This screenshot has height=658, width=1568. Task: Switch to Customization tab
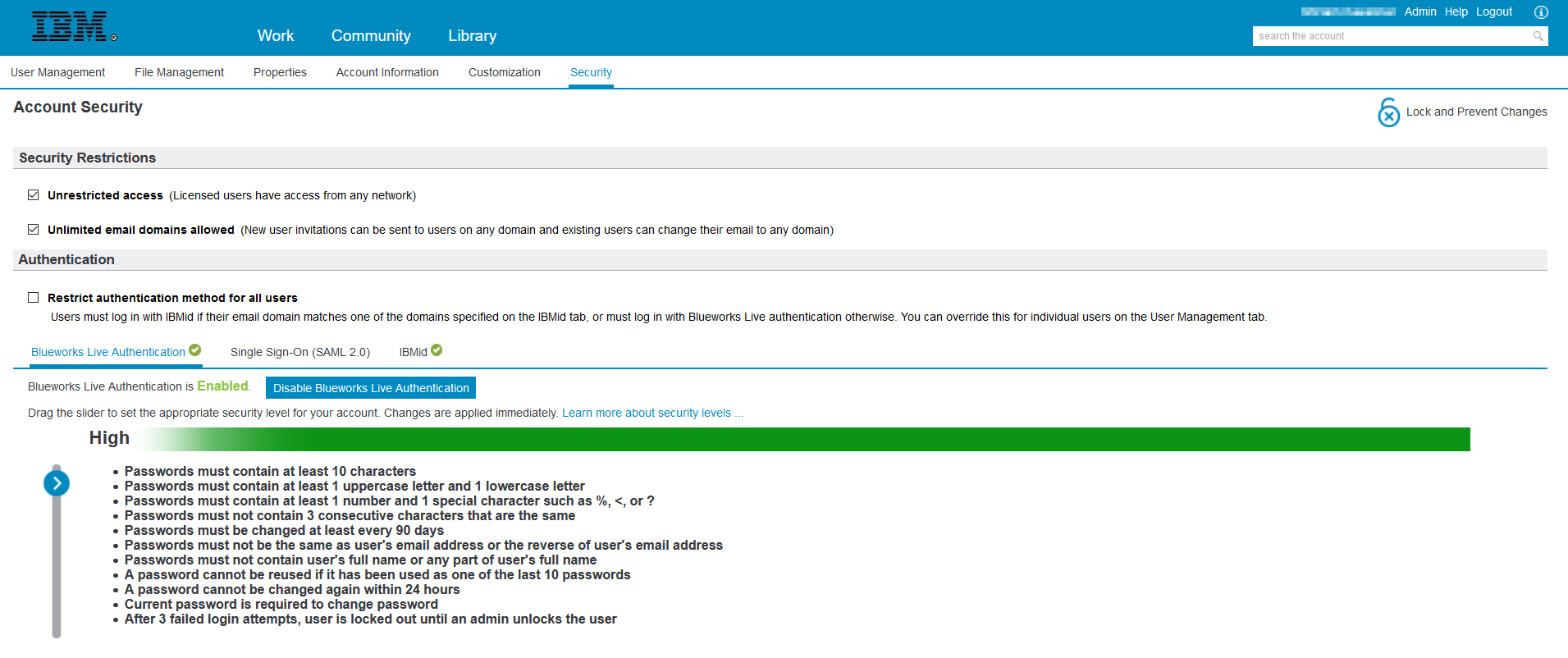(x=505, y=72)
